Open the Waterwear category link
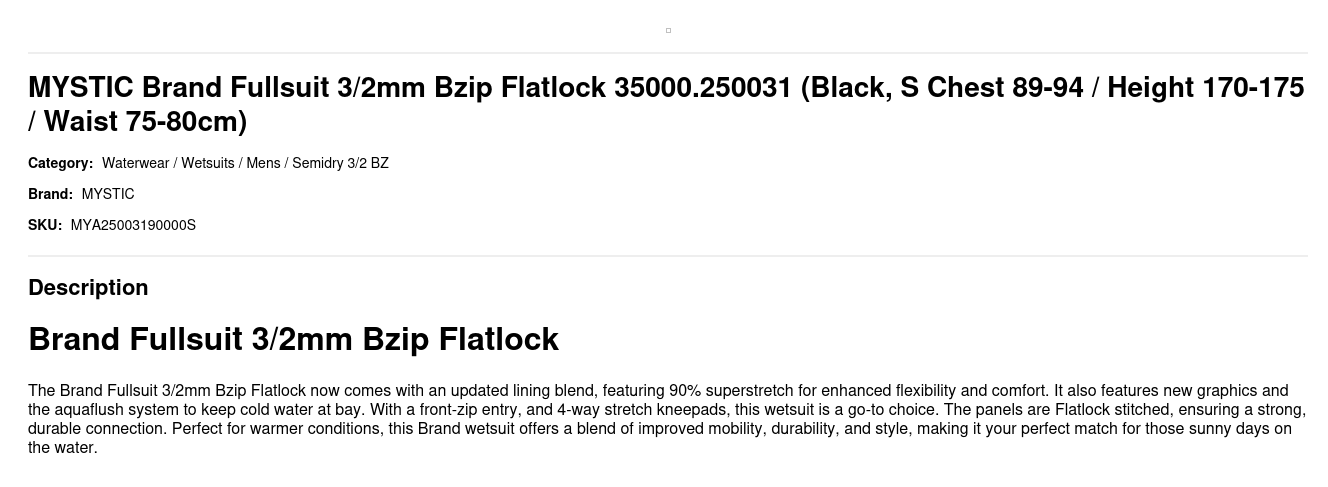Viewport: 1328px width, 487px height. 135,163
